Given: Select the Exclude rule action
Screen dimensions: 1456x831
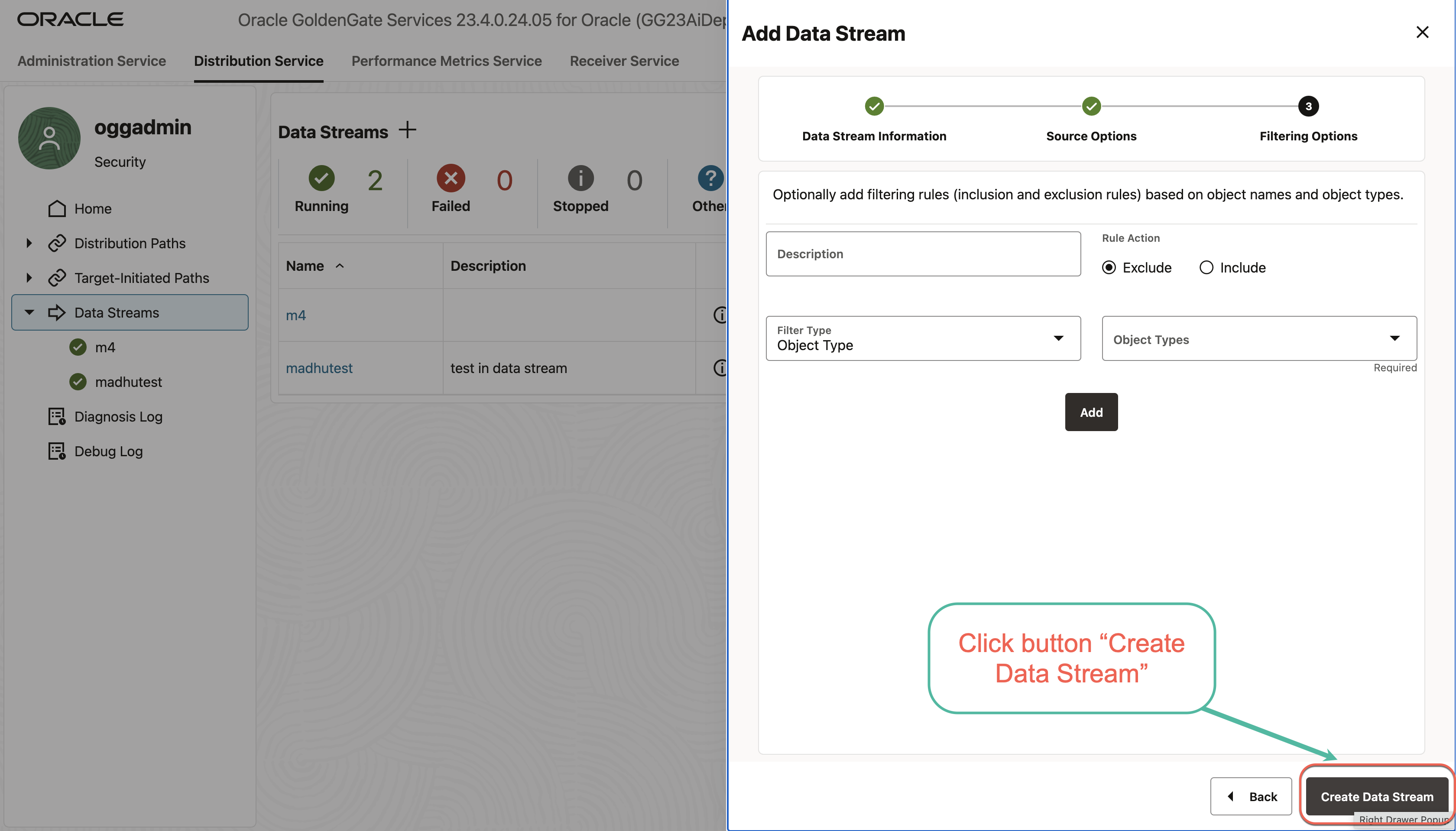Looking at the screenshot, I should click(x=1109, y=267).
